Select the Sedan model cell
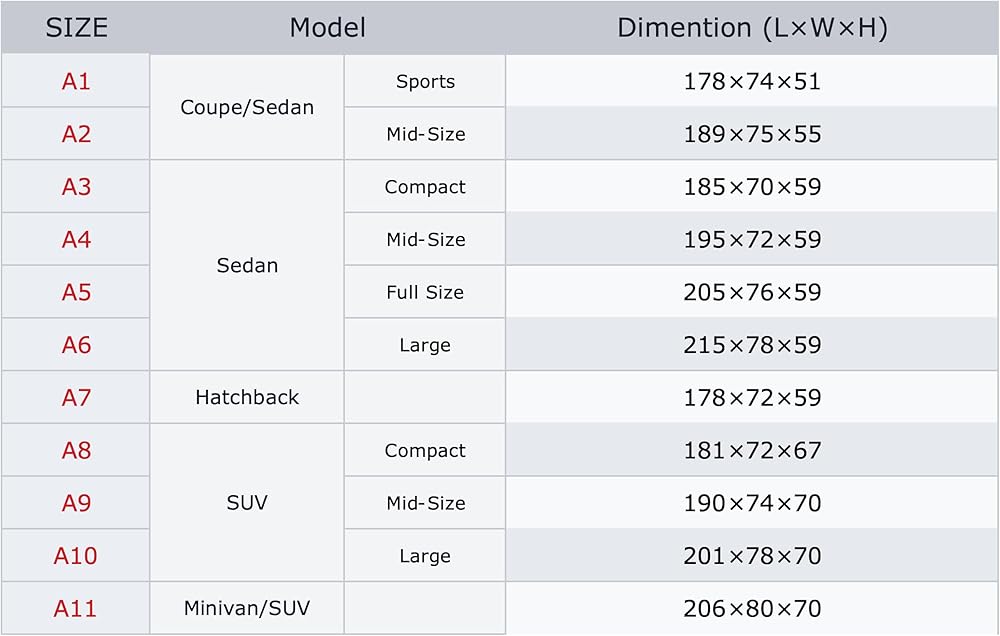This screenshot has width=1000, height=636. pyautogui.click(x=247, y=265)
